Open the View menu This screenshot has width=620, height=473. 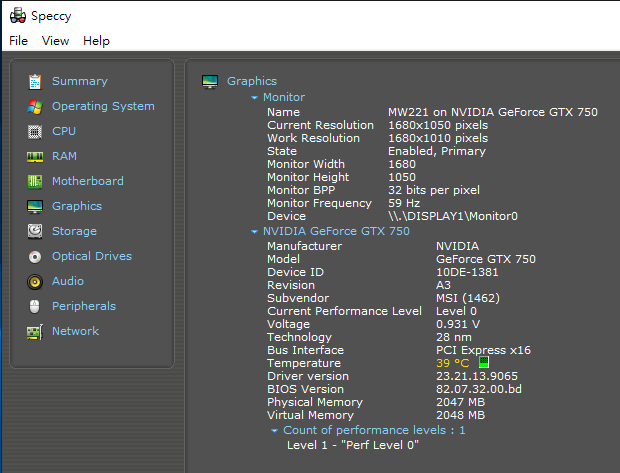pos(55,41)
